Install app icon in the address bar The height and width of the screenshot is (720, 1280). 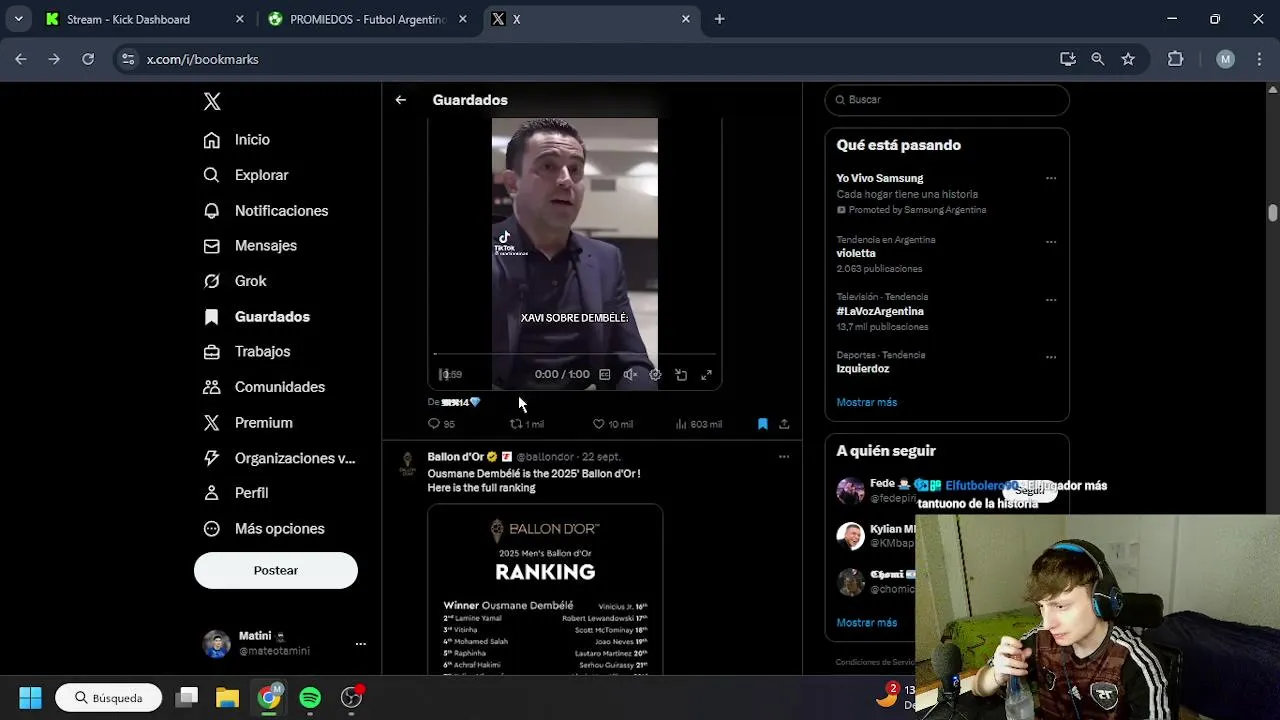(x=1068, y=59)
